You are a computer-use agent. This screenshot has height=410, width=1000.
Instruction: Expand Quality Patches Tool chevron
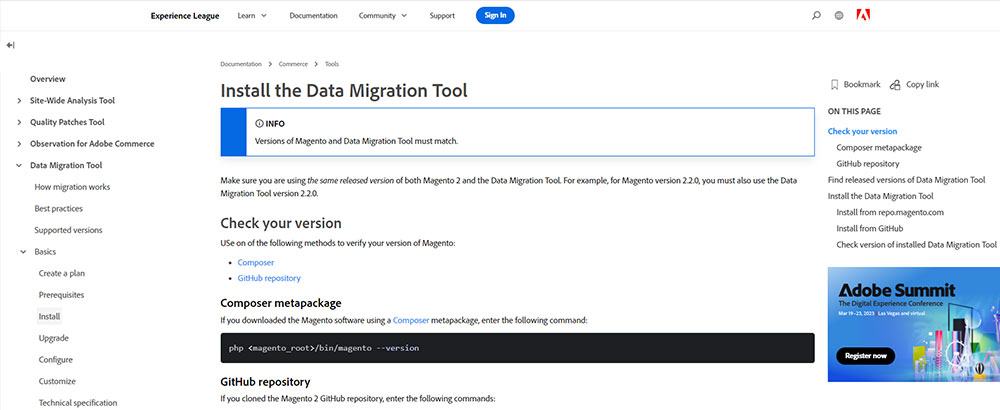(19, 122)
